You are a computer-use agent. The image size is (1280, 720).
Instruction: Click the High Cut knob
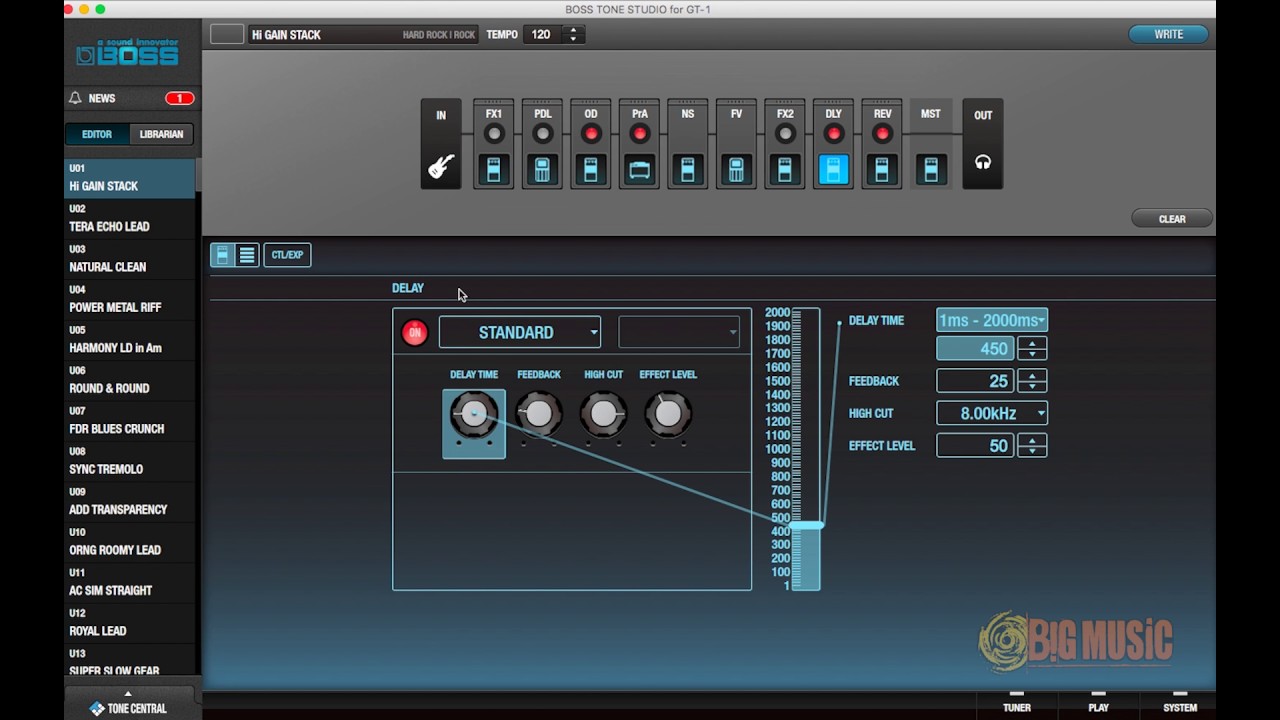tap(604, 414)
